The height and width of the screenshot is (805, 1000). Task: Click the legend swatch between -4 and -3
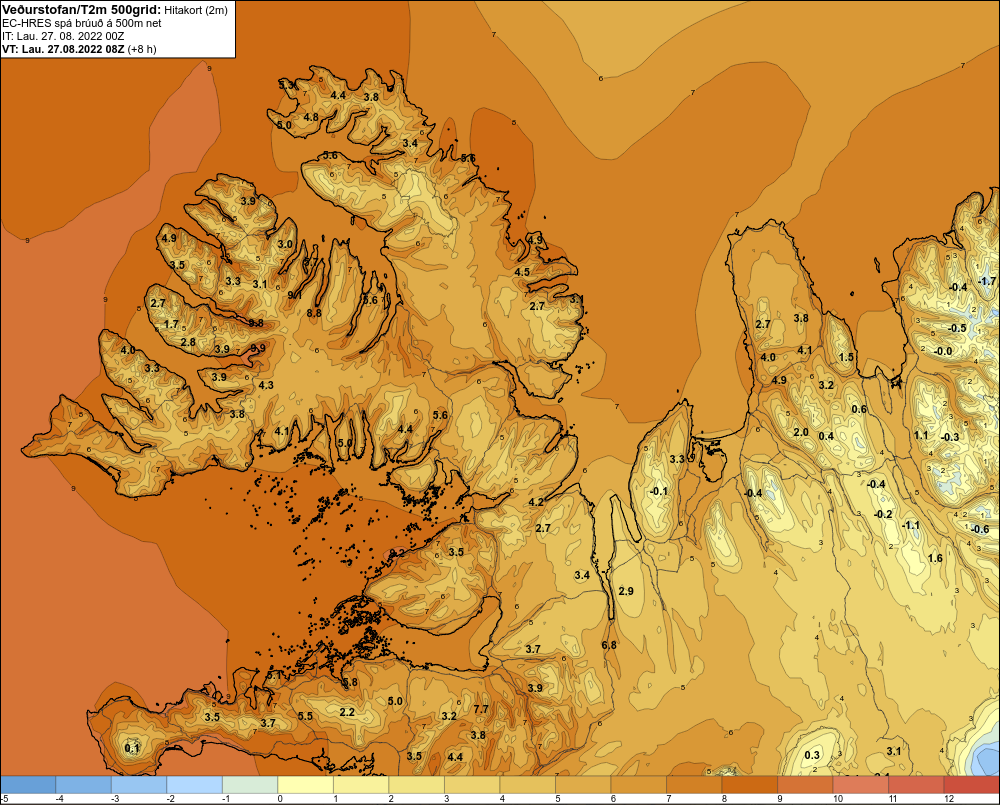point(84,785)
